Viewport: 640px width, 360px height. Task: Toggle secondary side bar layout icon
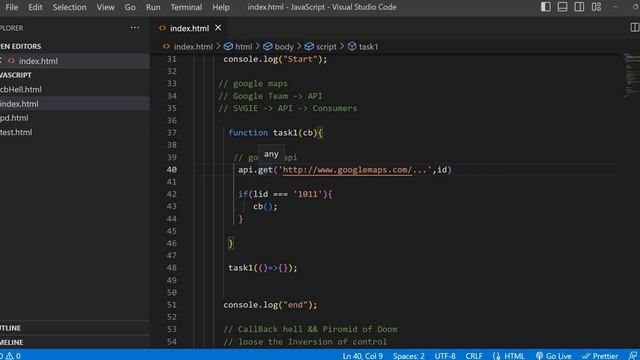coord(579,7)
